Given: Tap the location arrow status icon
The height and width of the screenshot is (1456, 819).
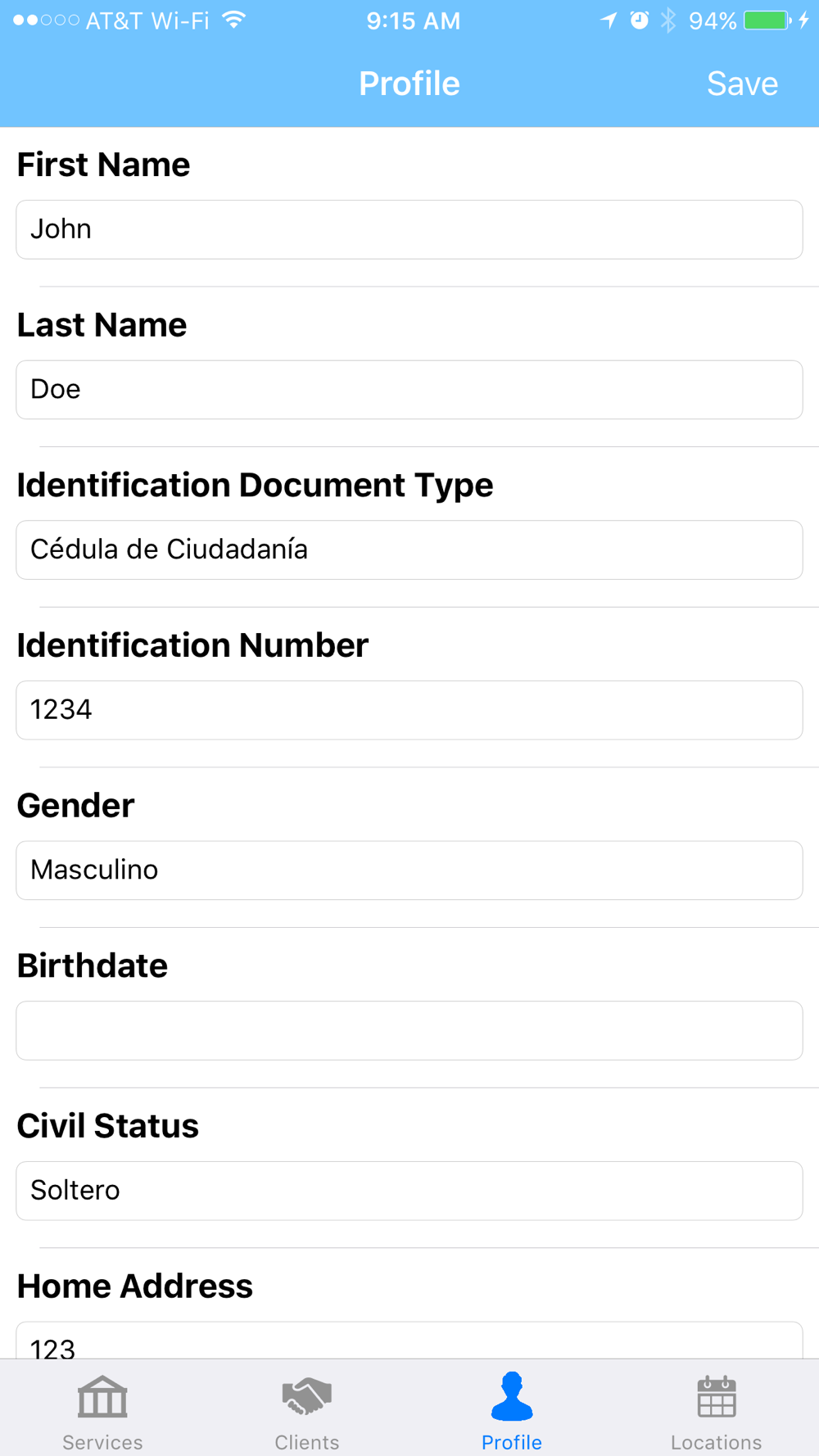Looking at the screenshot, I should click(609, 20).
